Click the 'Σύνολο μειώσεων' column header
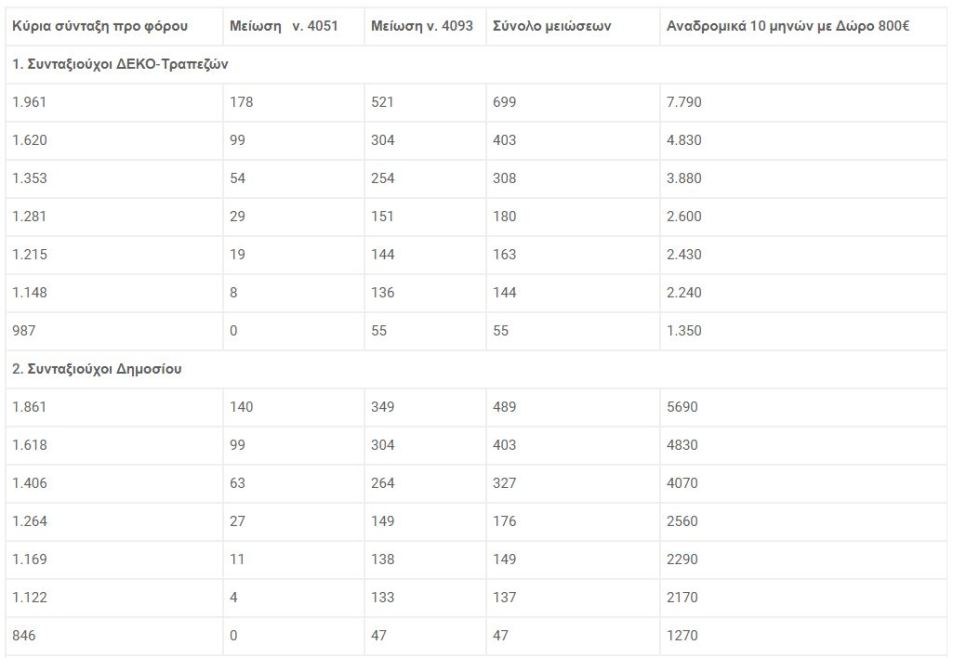Image resolution: width=953 pixels, height=658 pixels. (x=552, y=26)
